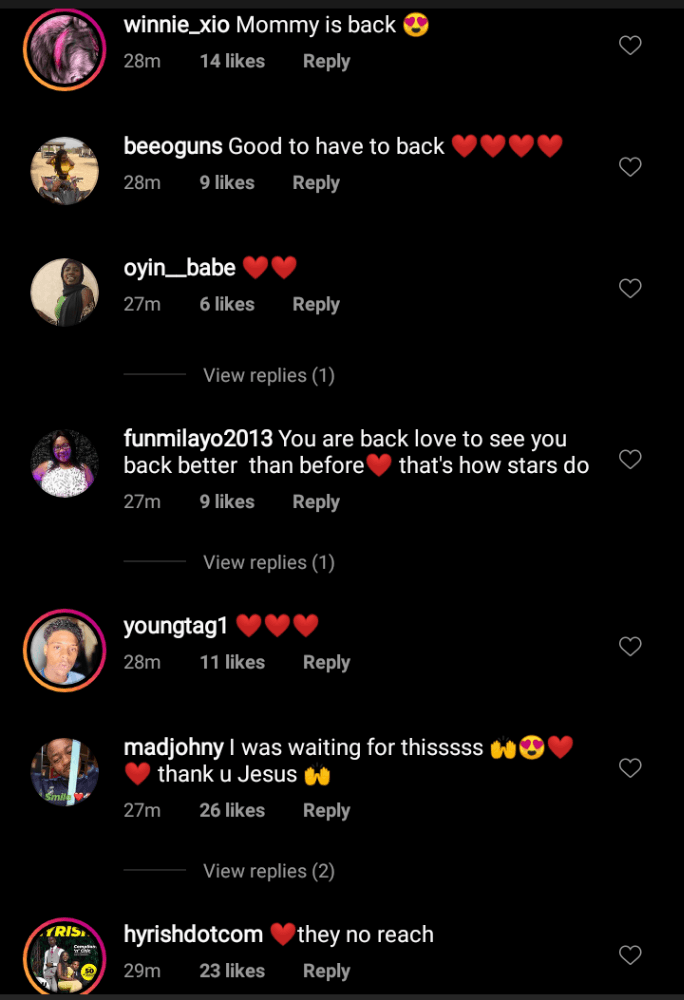Reply to hyrishdotcom's comment
This screenshot has height=1000, width=684.
tap(326, 971)
